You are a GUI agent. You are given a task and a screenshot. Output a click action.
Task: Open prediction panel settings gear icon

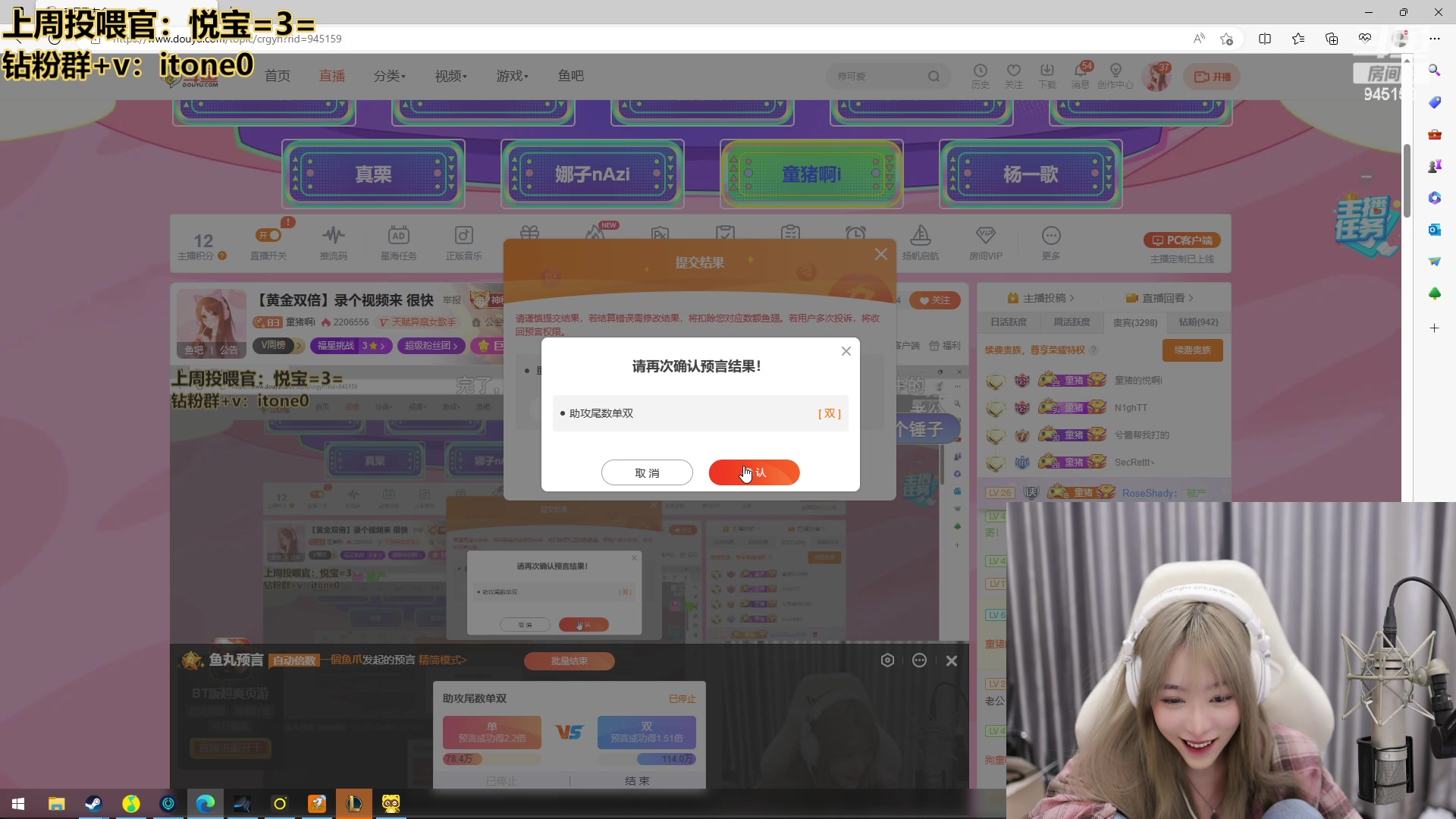tap(887, 660)
